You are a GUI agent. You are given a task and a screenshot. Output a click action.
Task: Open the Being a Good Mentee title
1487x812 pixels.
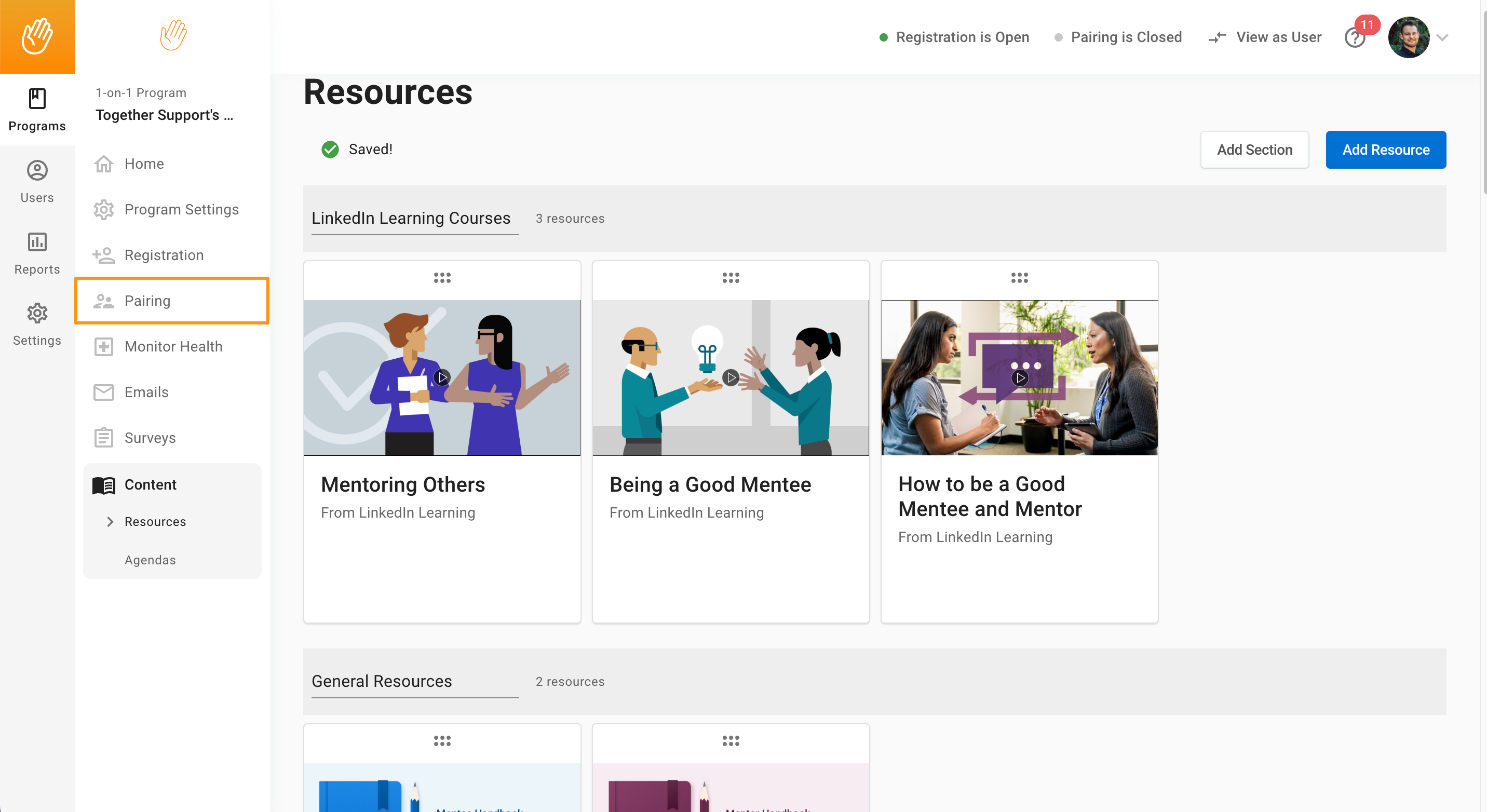click(x=710, y=485)
